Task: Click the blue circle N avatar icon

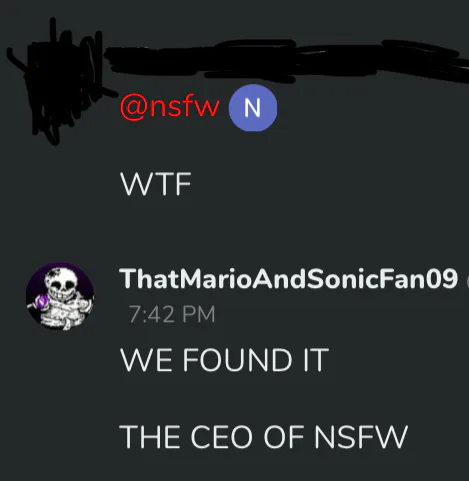Action: [253, 108]
